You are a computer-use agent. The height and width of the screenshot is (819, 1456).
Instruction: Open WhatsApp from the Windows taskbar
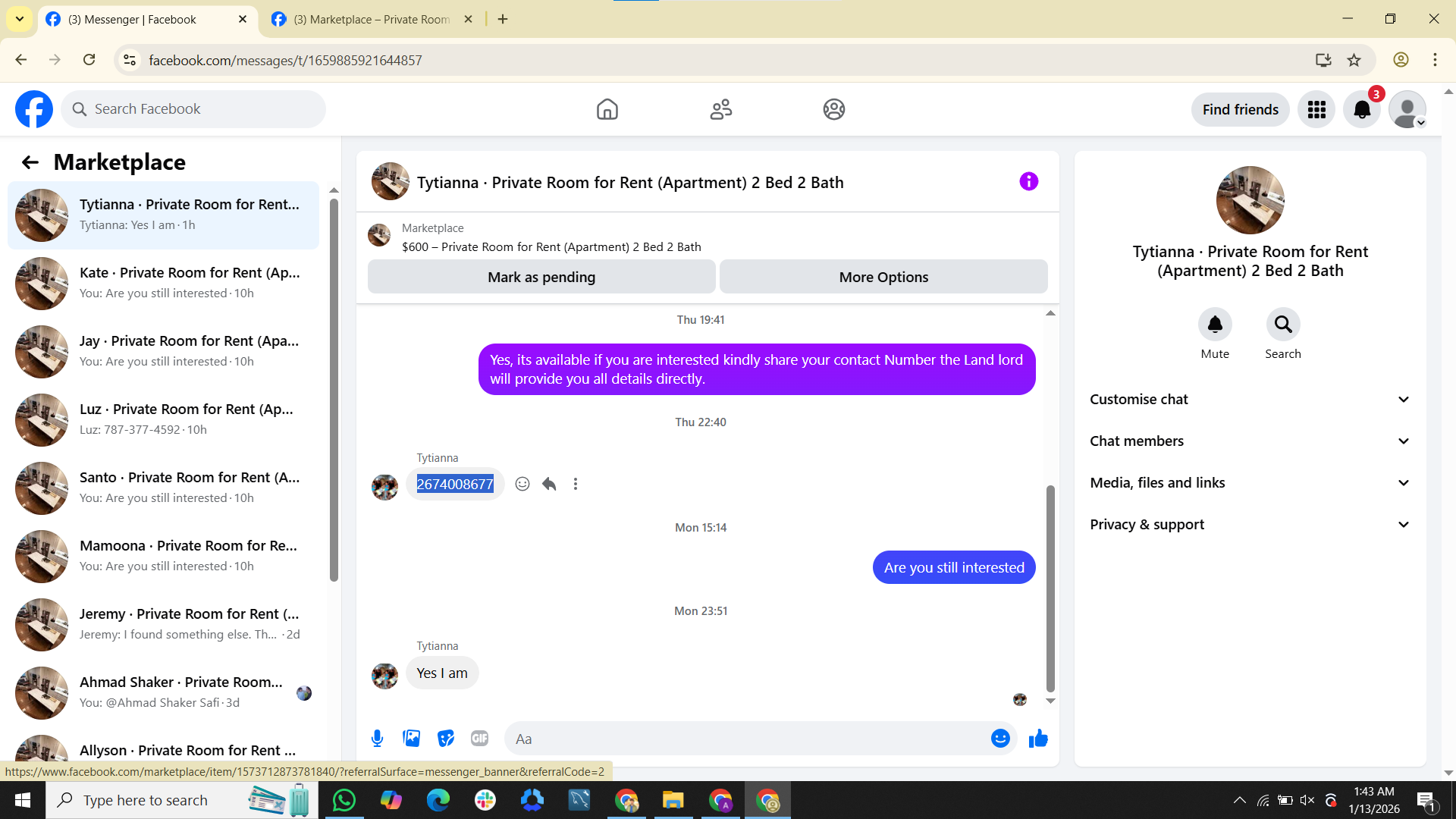[x=344, y=800]
